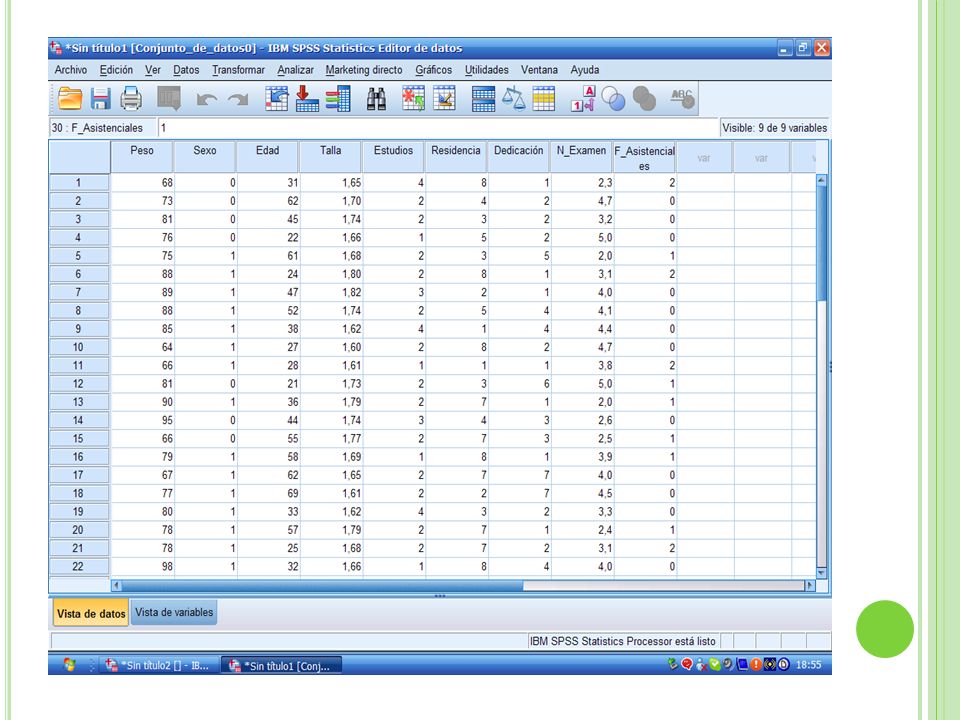This screenshot has height=720, width=960.
Task: Select the F_Asistenciales column header
Action: (644, 157)
